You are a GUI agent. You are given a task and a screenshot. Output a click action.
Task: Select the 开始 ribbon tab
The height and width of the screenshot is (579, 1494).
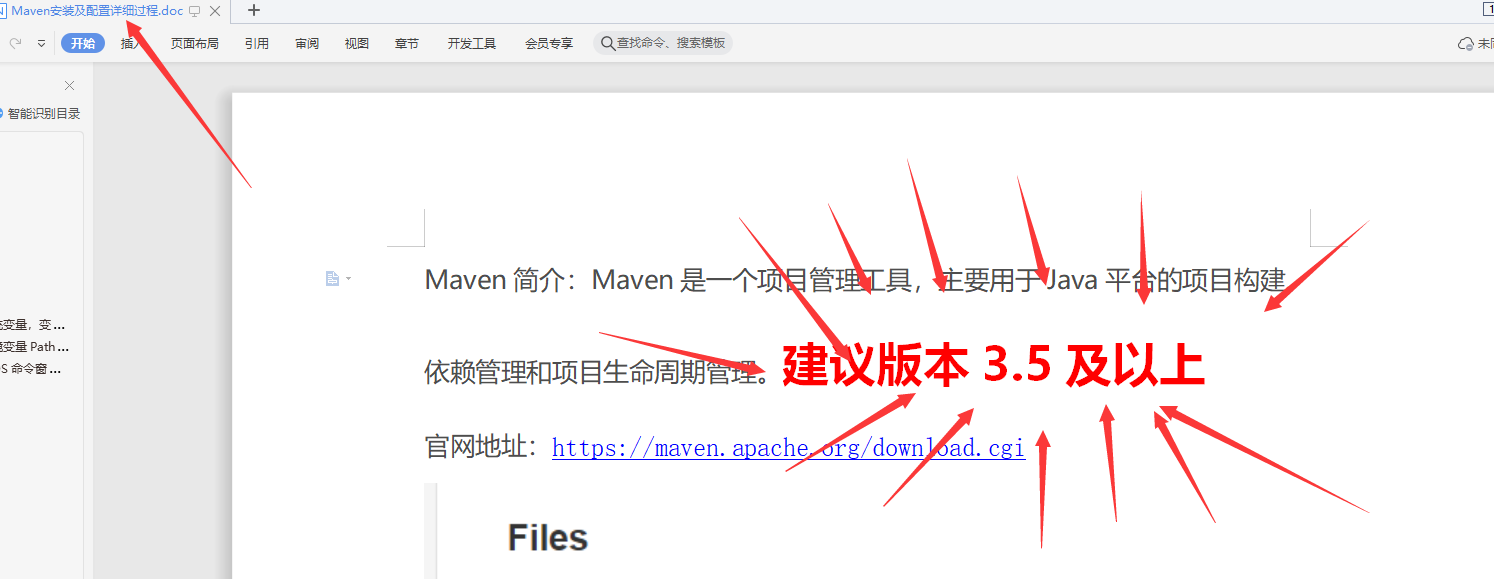pyautogui.click(x=83, y=43)
